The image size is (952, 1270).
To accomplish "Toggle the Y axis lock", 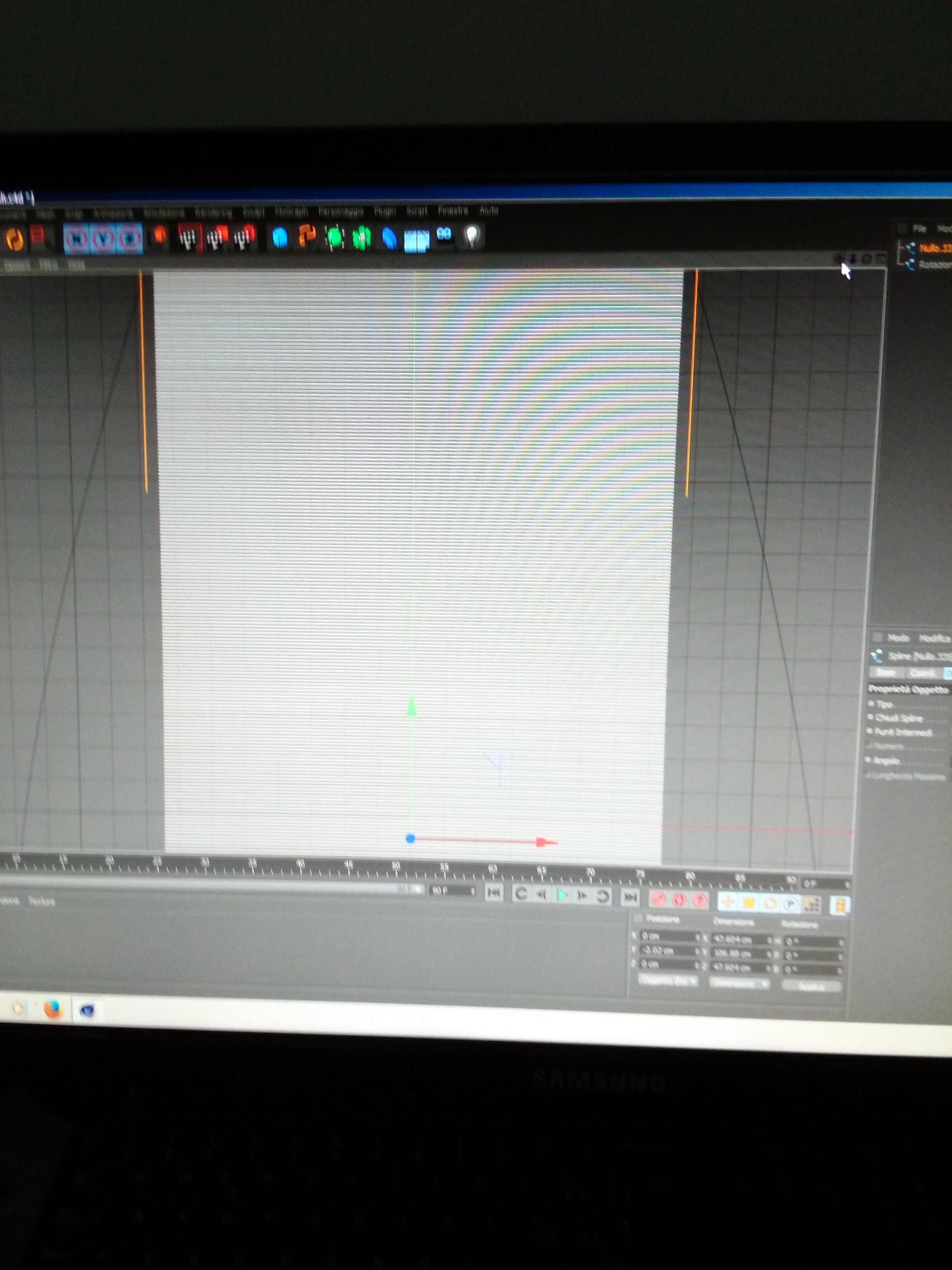I will 103,239.
